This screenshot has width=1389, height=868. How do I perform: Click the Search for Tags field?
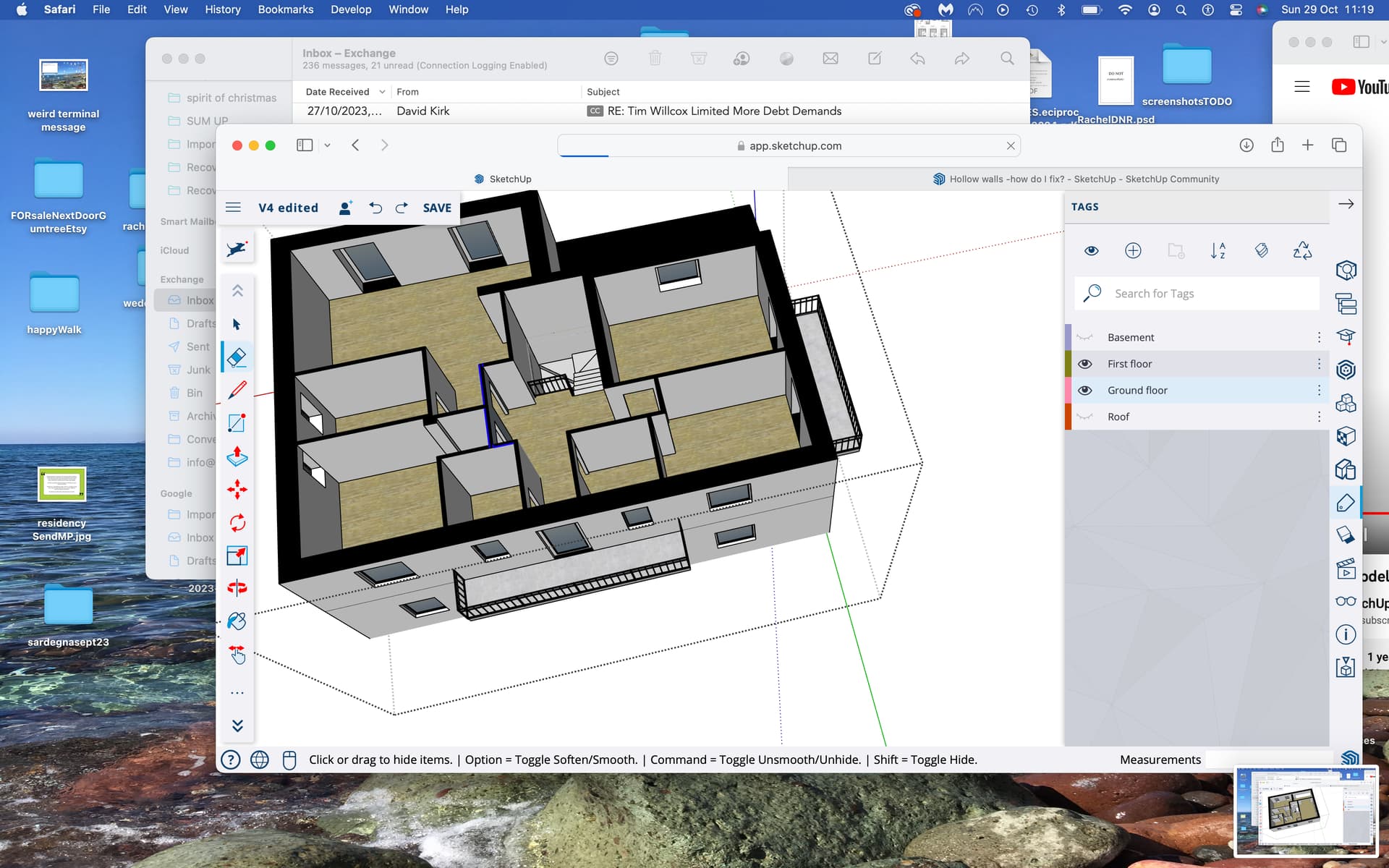click(1197, 294)
